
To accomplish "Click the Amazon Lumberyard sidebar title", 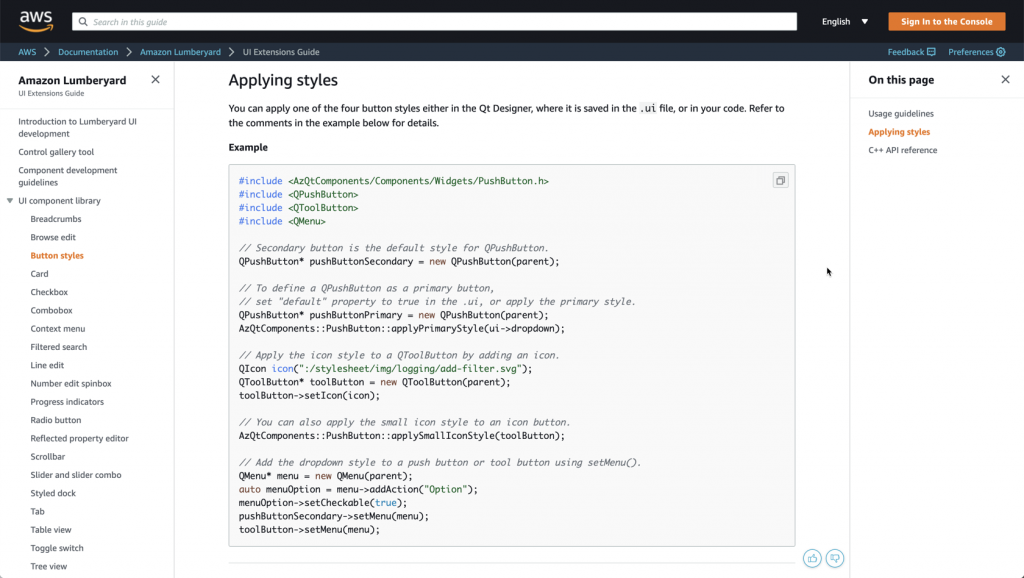I will coord(72,80).
